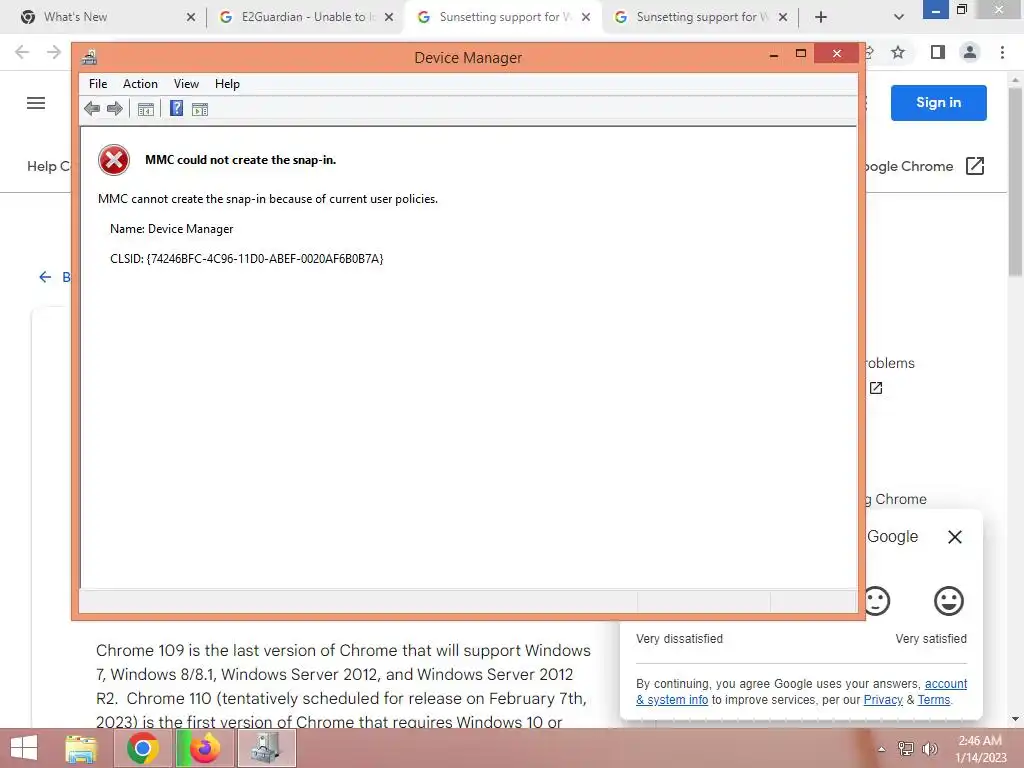The height and width of the screenshot is (768, 1024).
Task: Click Chrome icon in taskbar
Action: tap(143, 748)
